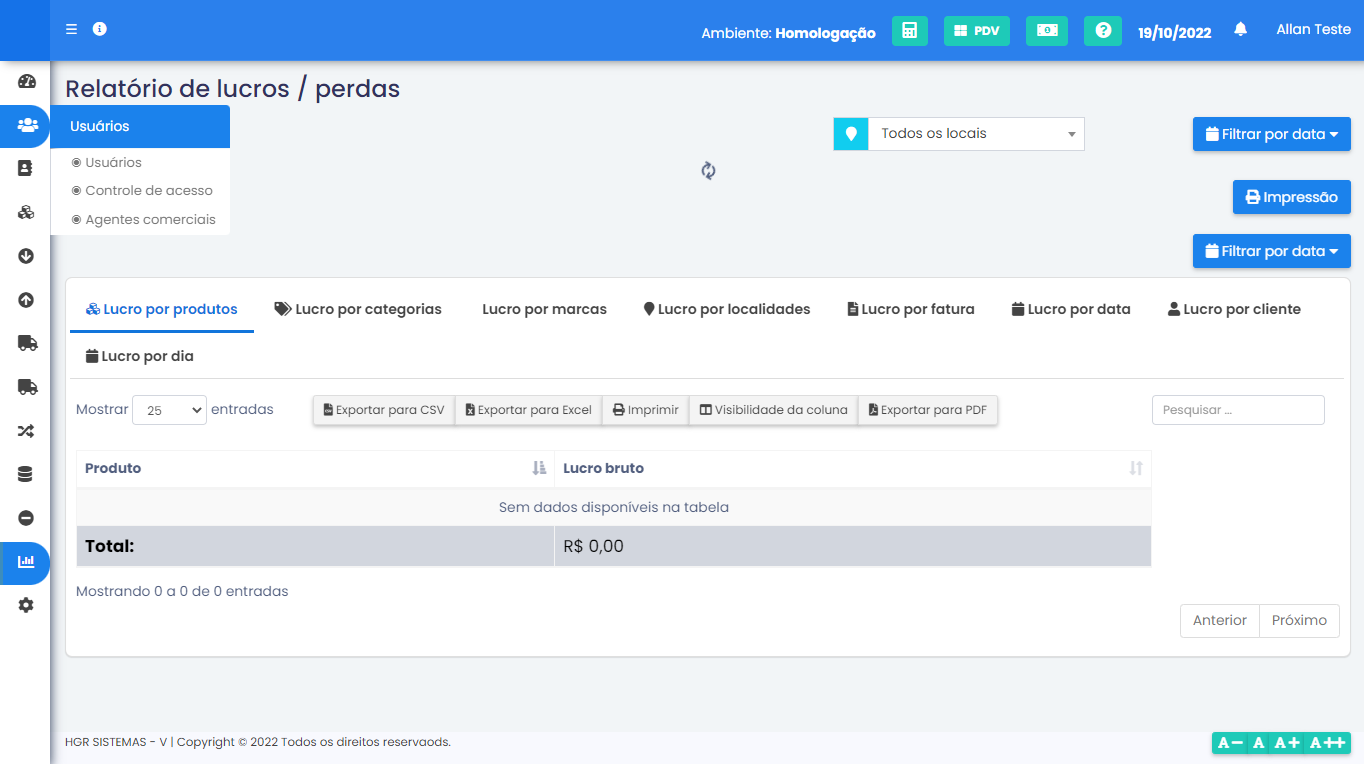Switch to Lucro por categorias tab
The image size is (1364, 764).
click(x=358, y=310)
